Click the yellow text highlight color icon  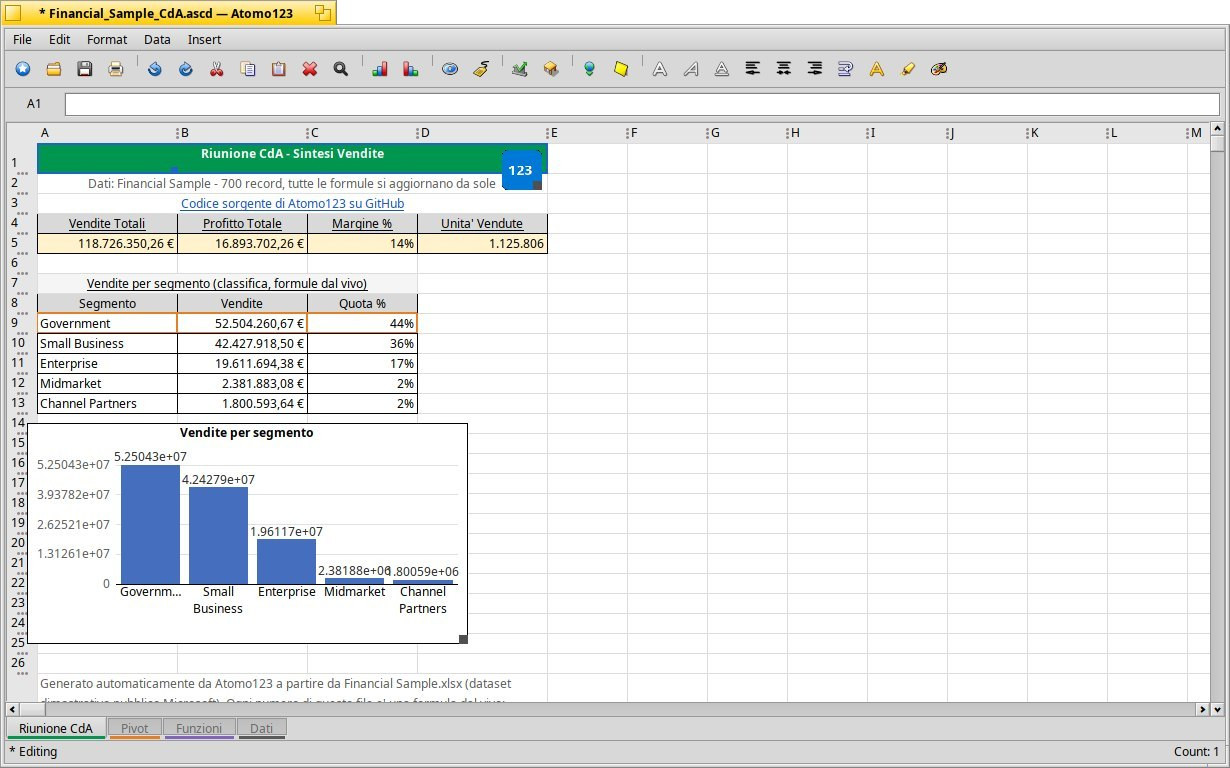click(908, 69)
